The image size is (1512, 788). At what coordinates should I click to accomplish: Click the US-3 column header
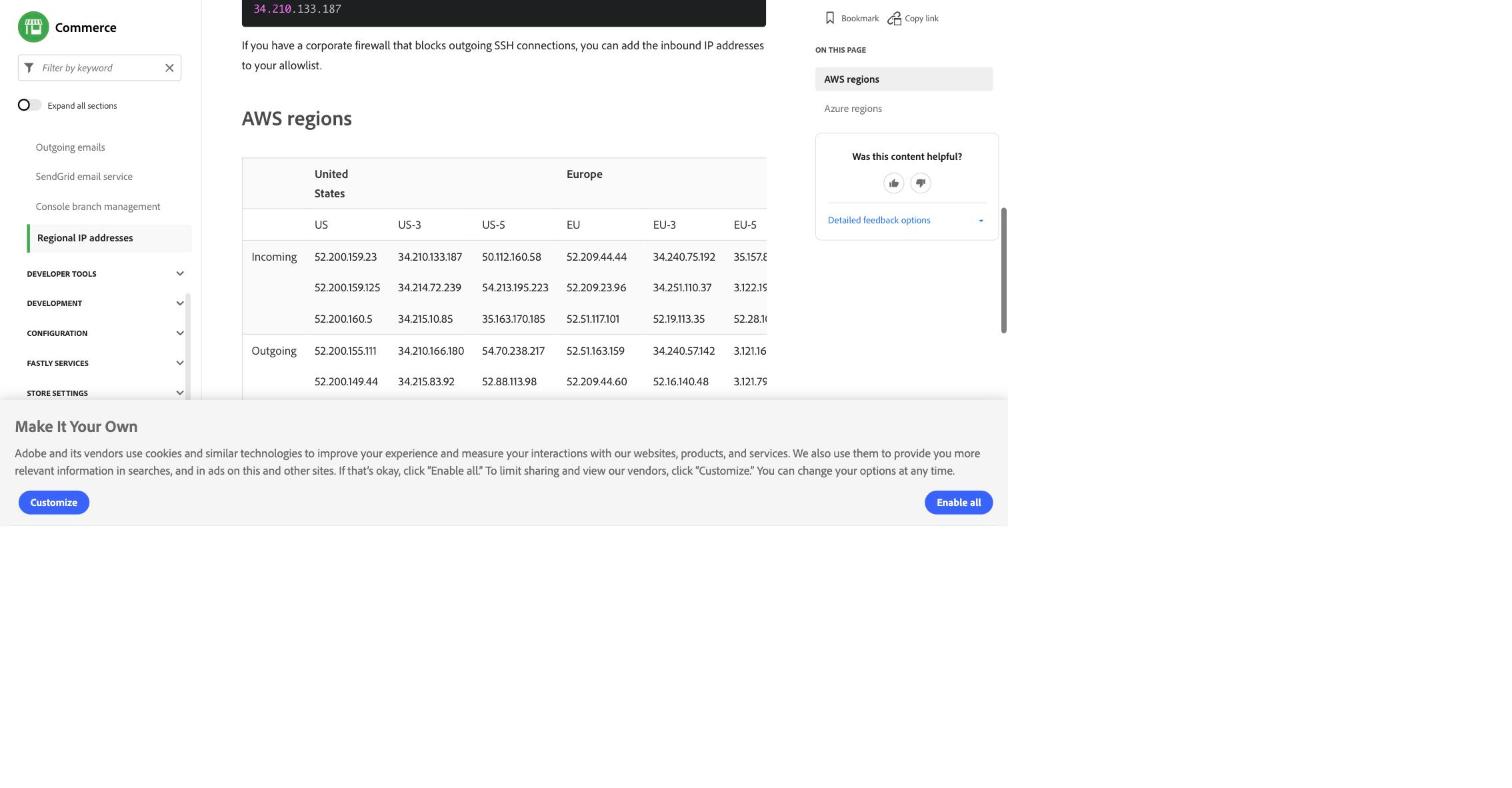409,225
